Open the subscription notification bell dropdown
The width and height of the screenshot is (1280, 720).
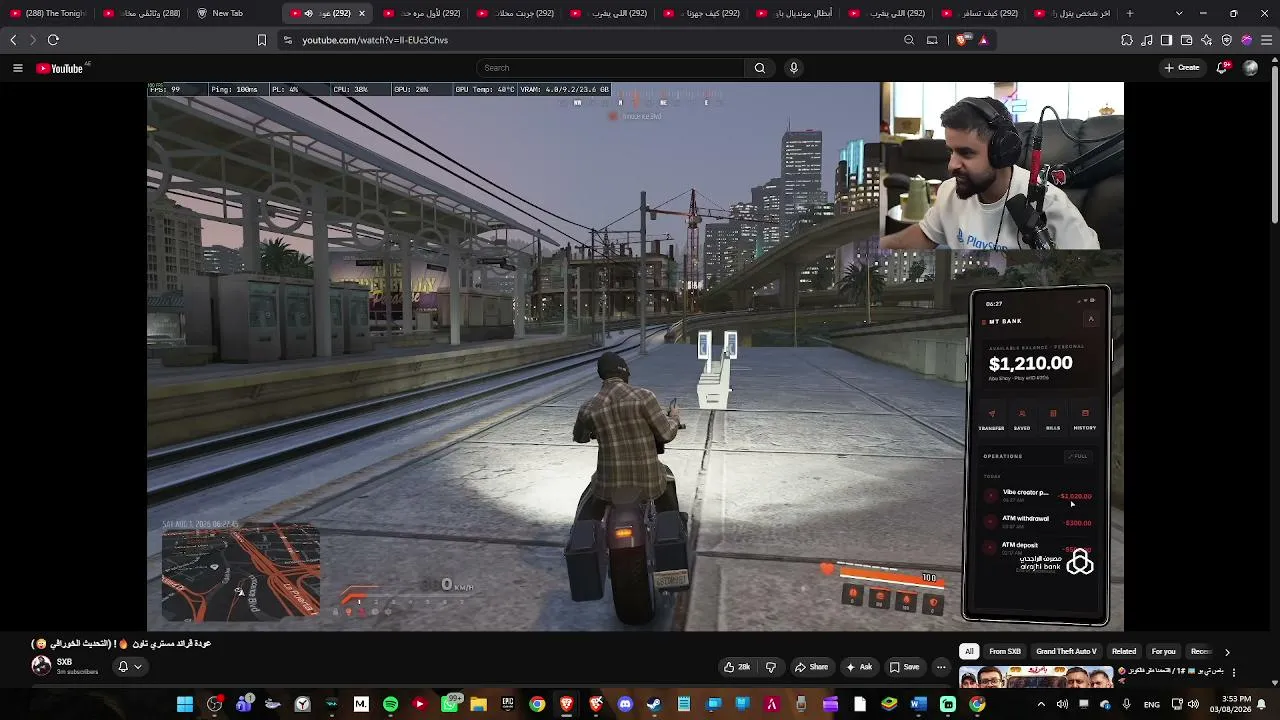pos(129,667)
